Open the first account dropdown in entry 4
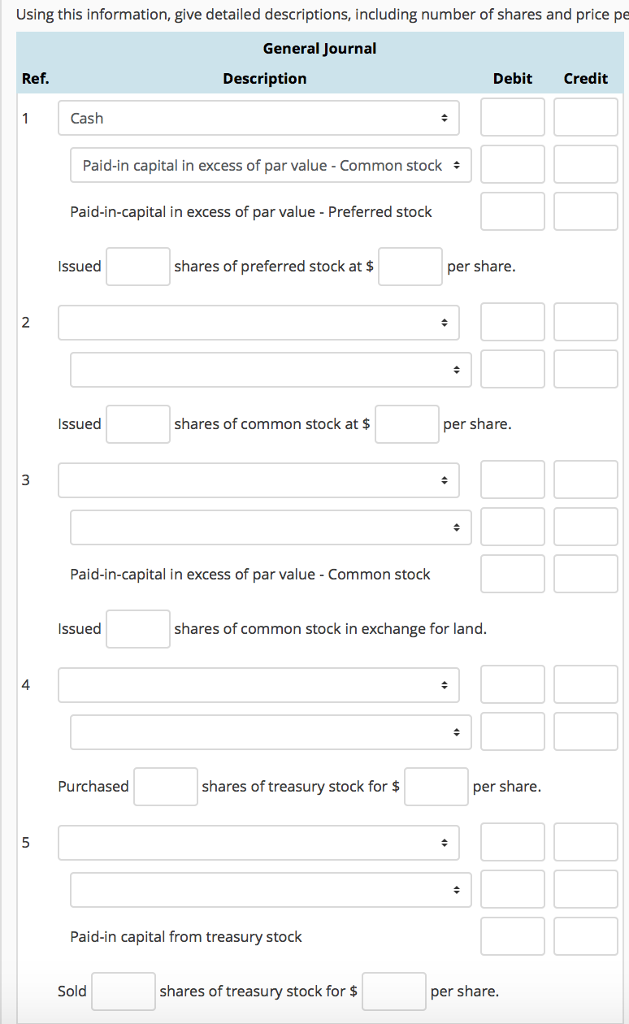The image size is (629, 1024). (259, 684)
